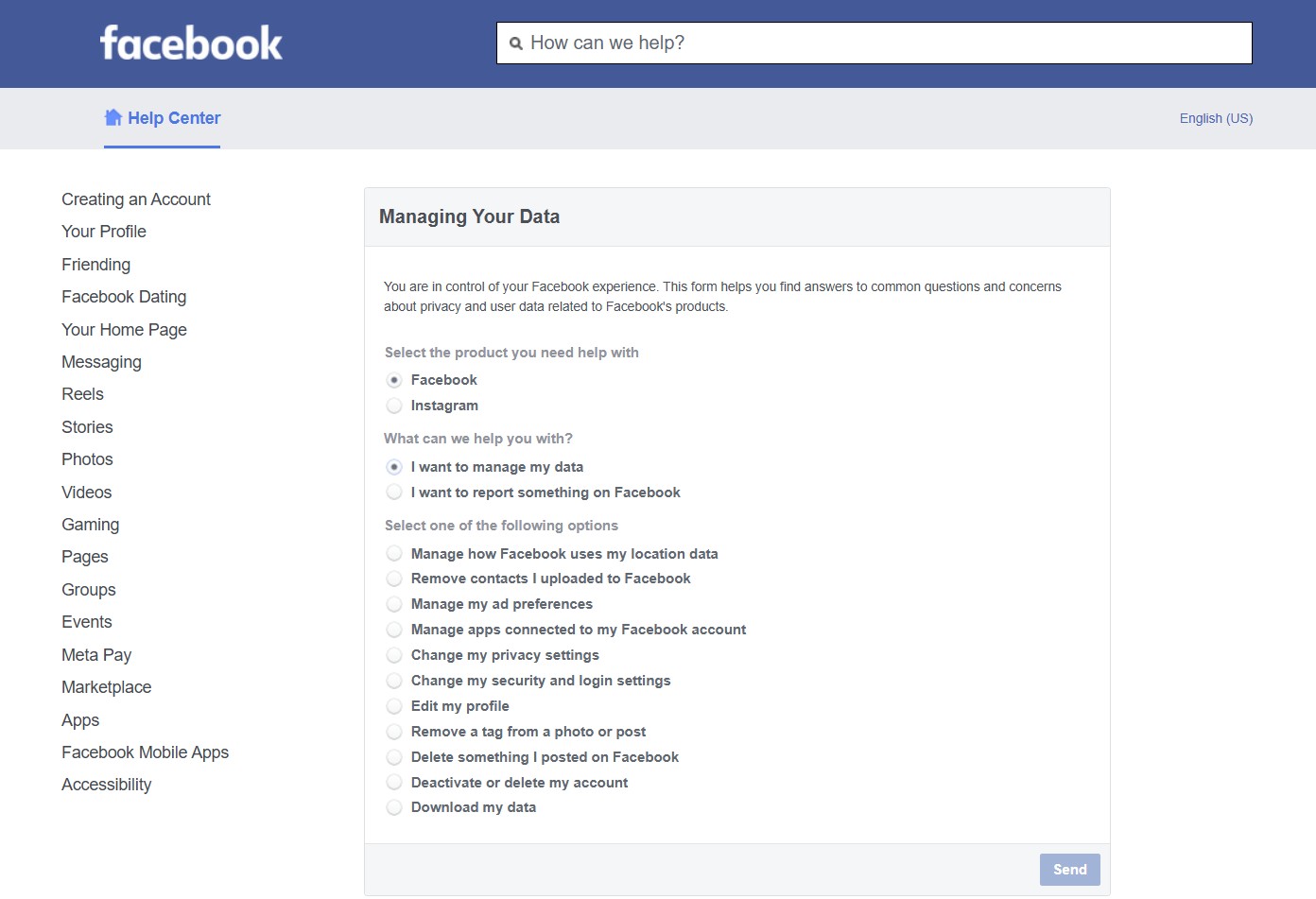The width and height of the screenshot is (1316, 899).
Task: Open the English (US) language selector
Action: (1216, 118)
